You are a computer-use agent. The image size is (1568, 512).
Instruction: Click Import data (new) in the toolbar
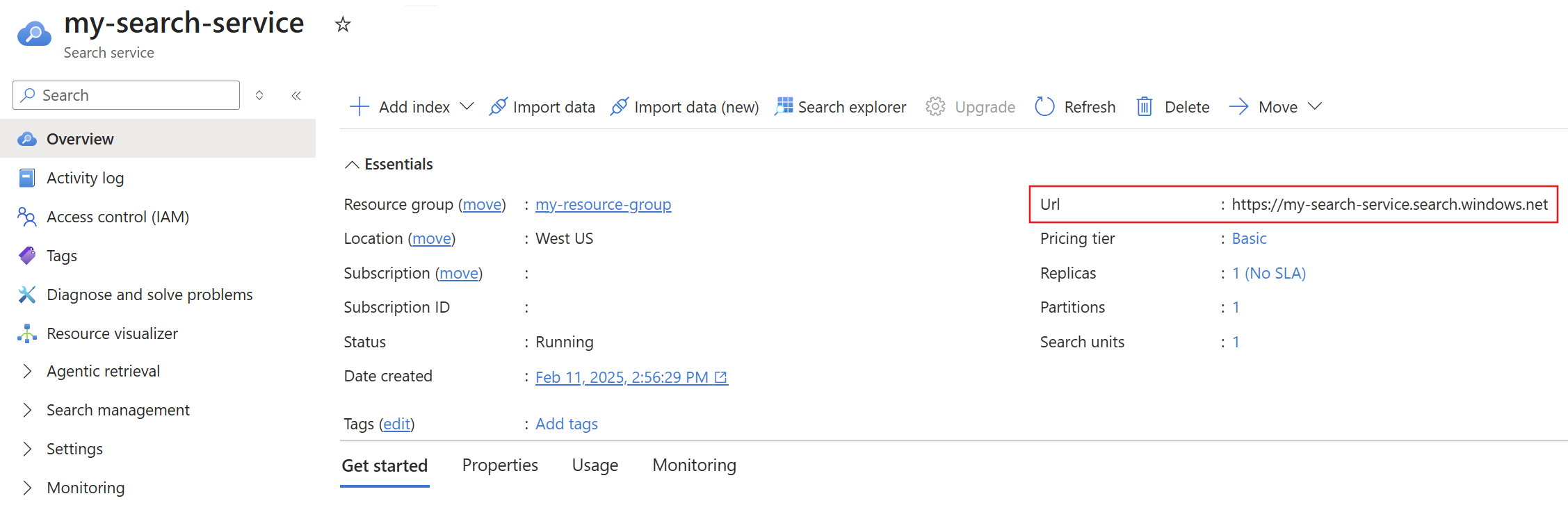pos(684,107)
